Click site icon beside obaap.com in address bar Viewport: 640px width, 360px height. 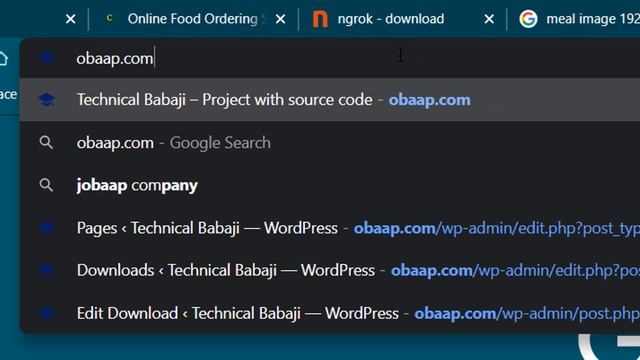click(x=47, y=58)
